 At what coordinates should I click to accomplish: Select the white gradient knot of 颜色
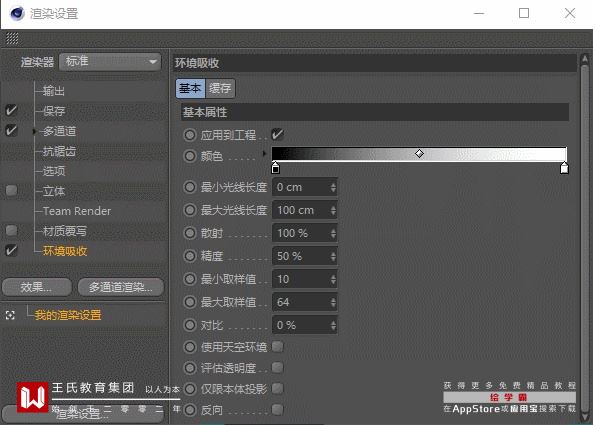pos(564,168)
